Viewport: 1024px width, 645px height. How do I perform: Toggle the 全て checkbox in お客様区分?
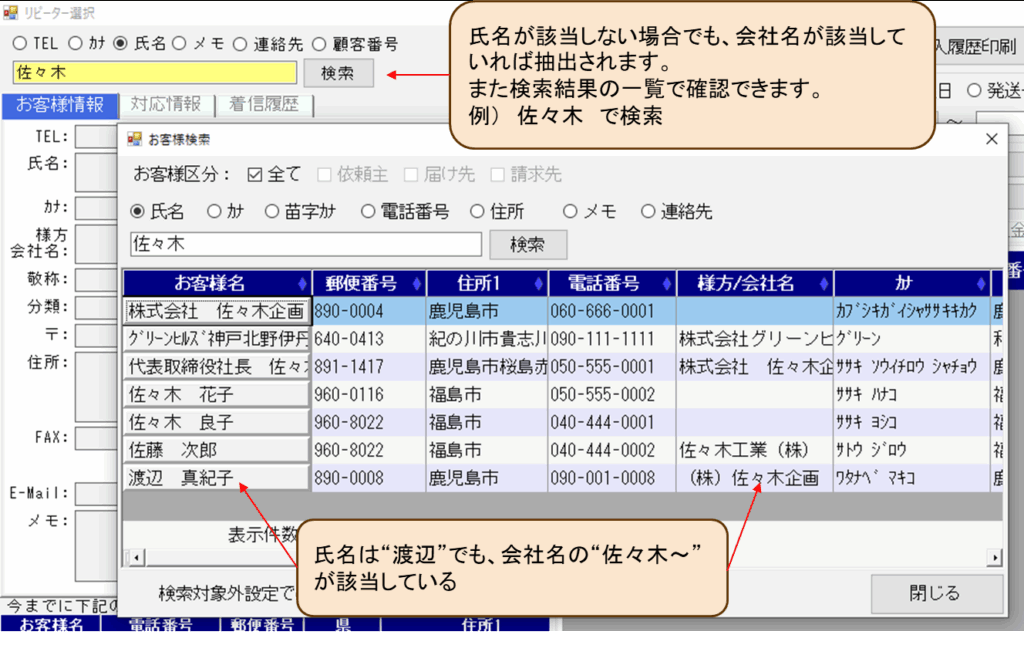254,174
